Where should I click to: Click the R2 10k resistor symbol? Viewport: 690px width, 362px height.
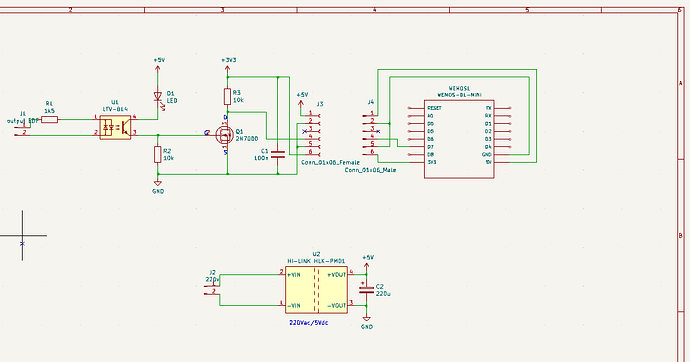158,155
